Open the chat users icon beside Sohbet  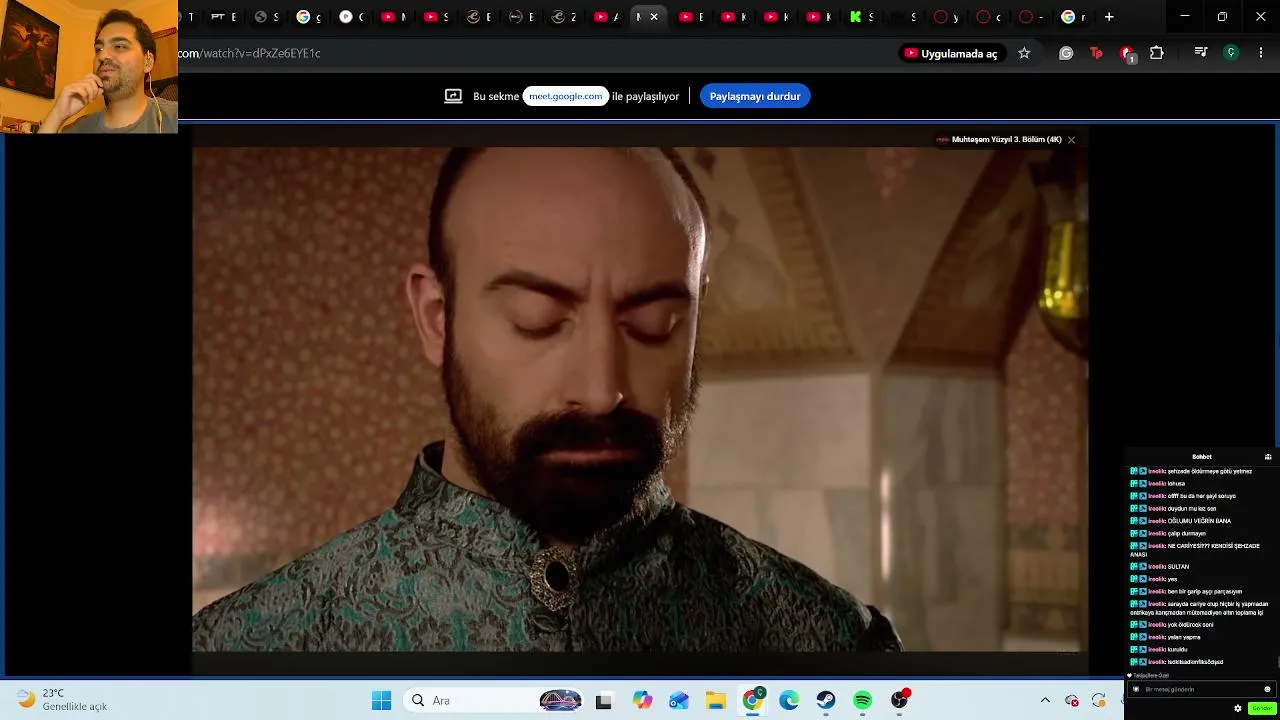1268,457
